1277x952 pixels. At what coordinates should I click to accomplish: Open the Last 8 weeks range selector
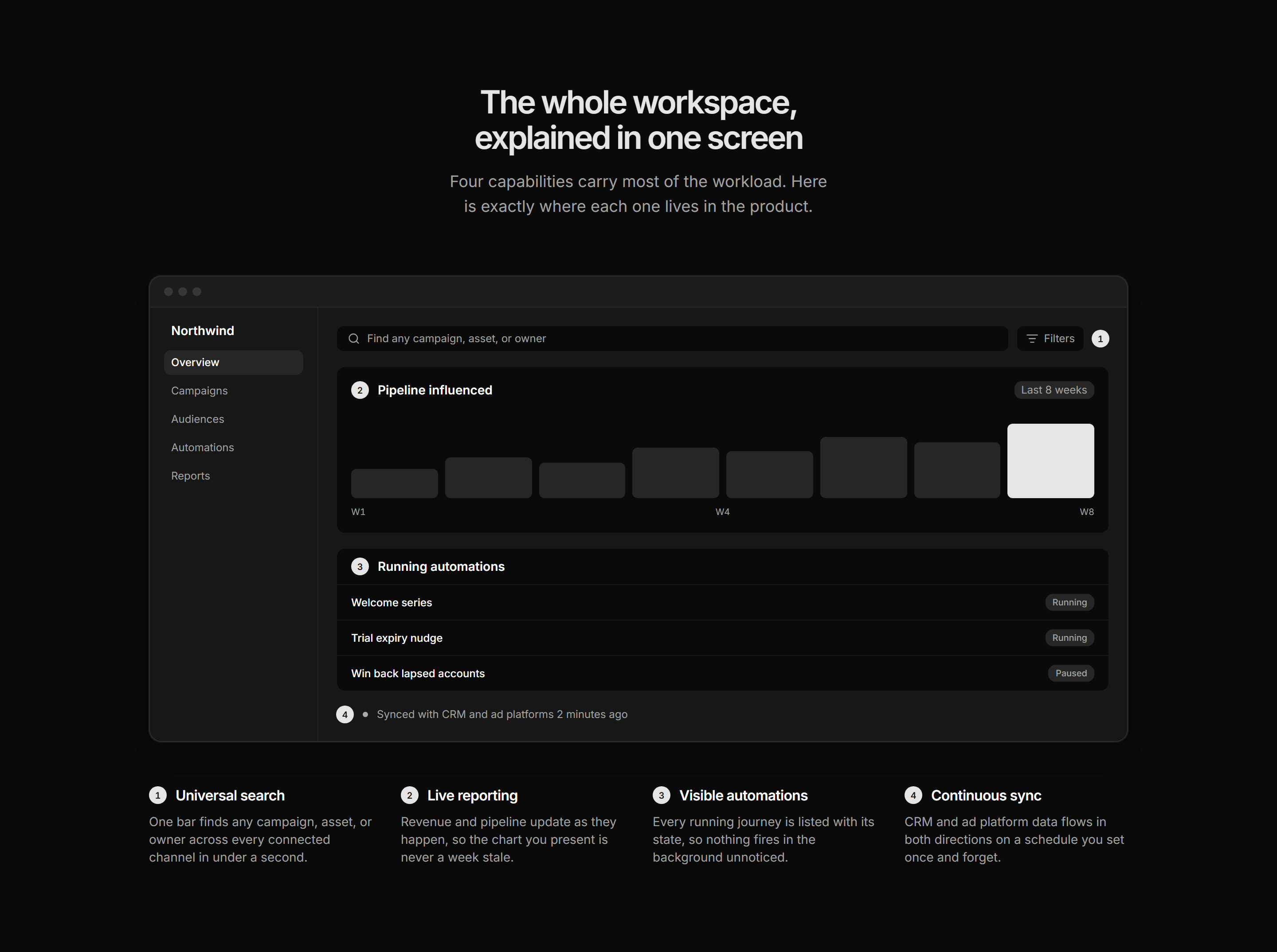[x=1054, y=390]
